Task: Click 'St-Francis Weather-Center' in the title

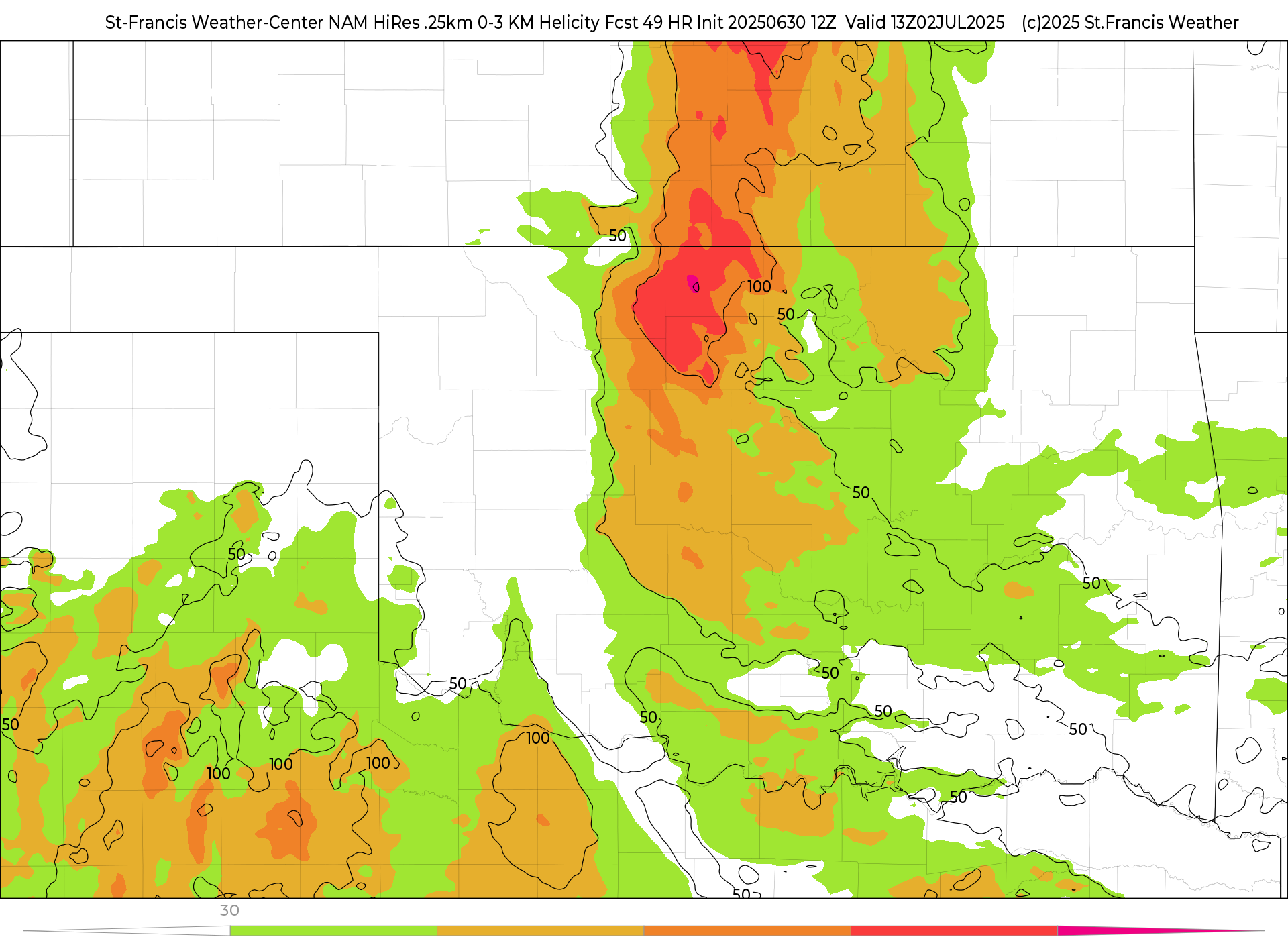Action: click(215, 23)
